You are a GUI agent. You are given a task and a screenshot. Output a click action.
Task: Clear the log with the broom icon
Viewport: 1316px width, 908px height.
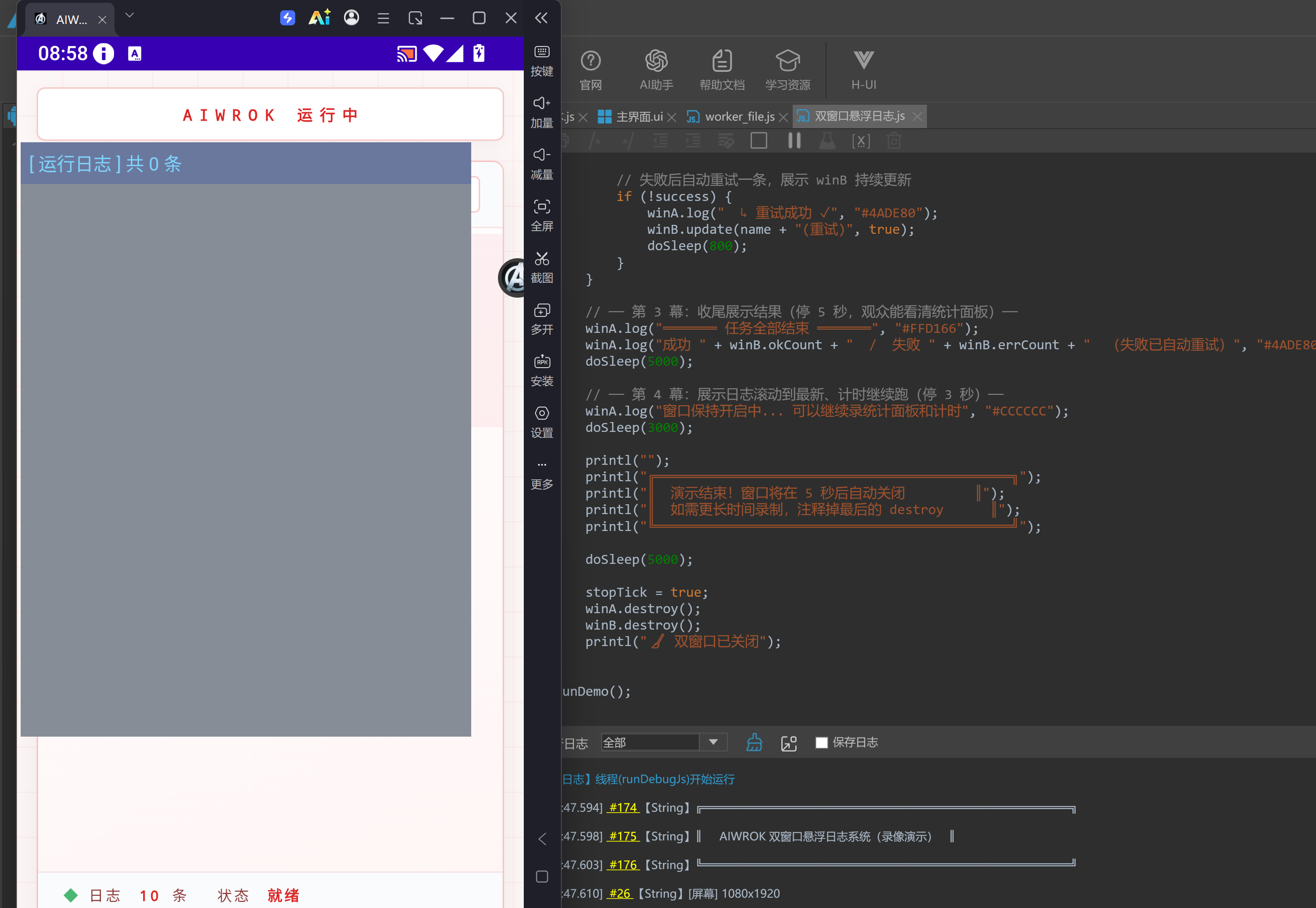coord(754,742)
